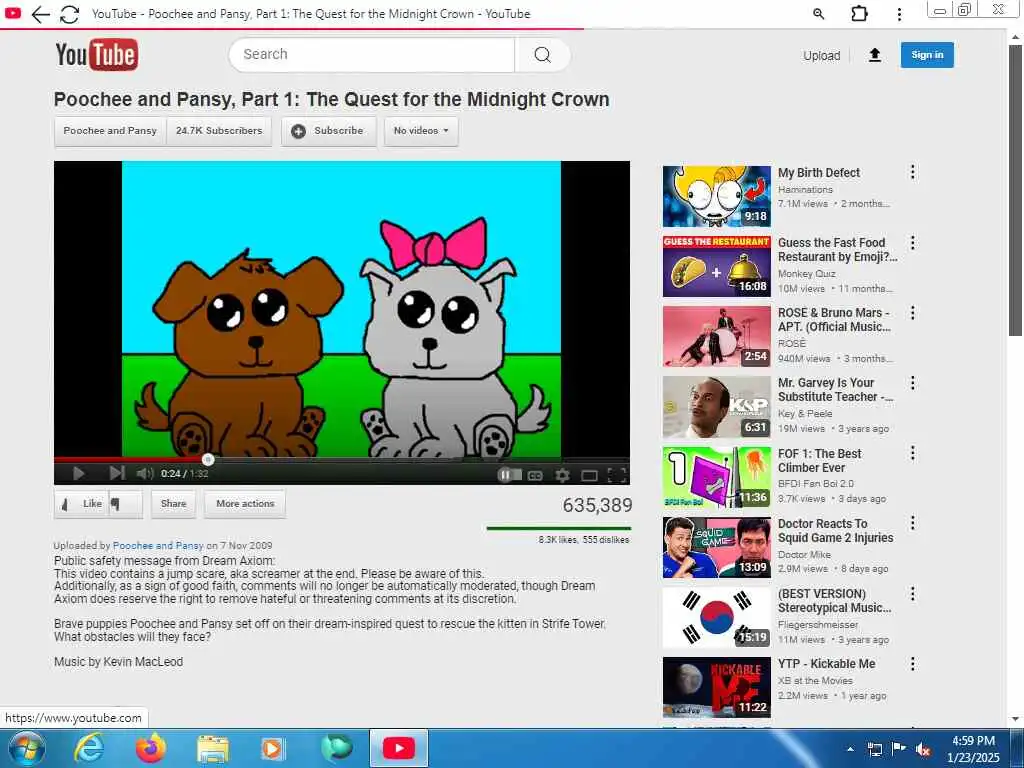
Task: Open options for Mr. Garvey video
Action: tap(912, 383)
